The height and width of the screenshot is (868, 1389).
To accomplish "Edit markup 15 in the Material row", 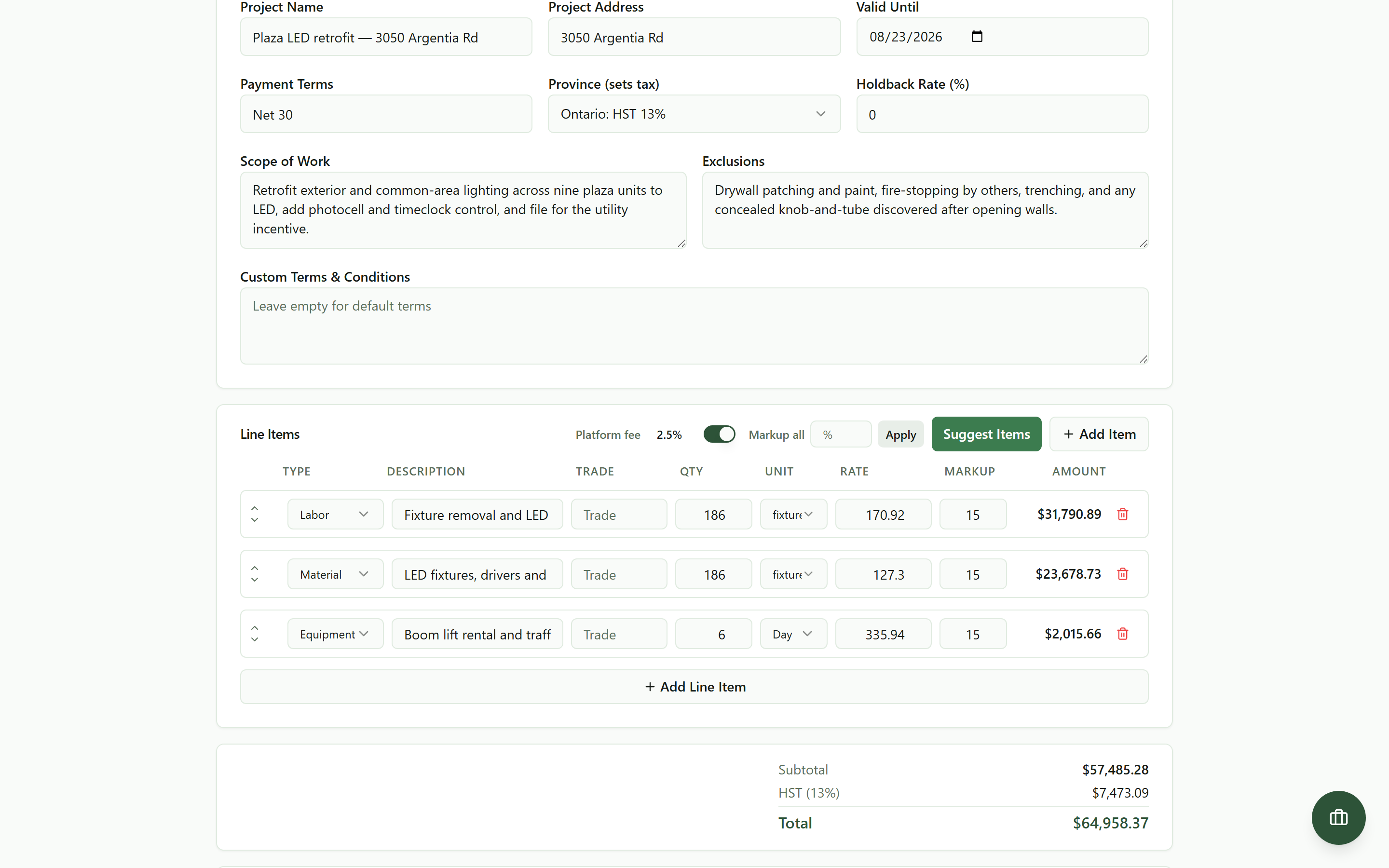I will 973,574.
